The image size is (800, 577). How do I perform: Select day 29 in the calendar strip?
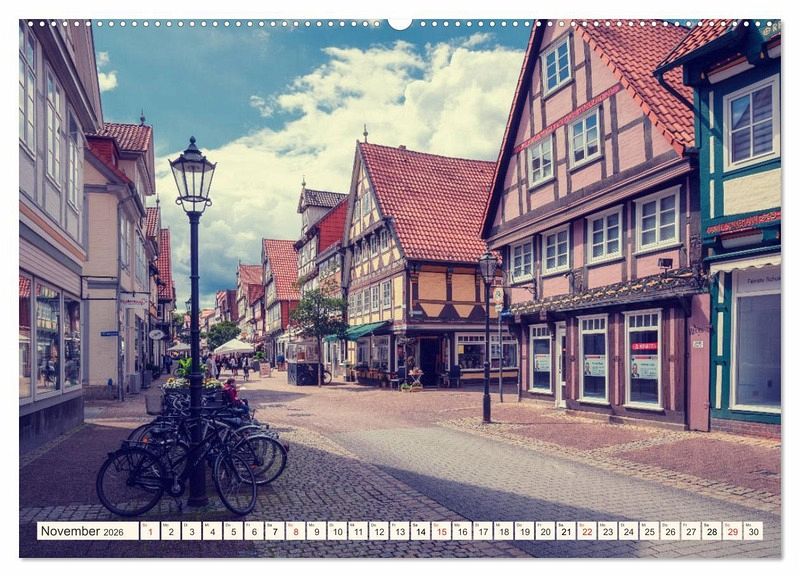pos(732,531)
